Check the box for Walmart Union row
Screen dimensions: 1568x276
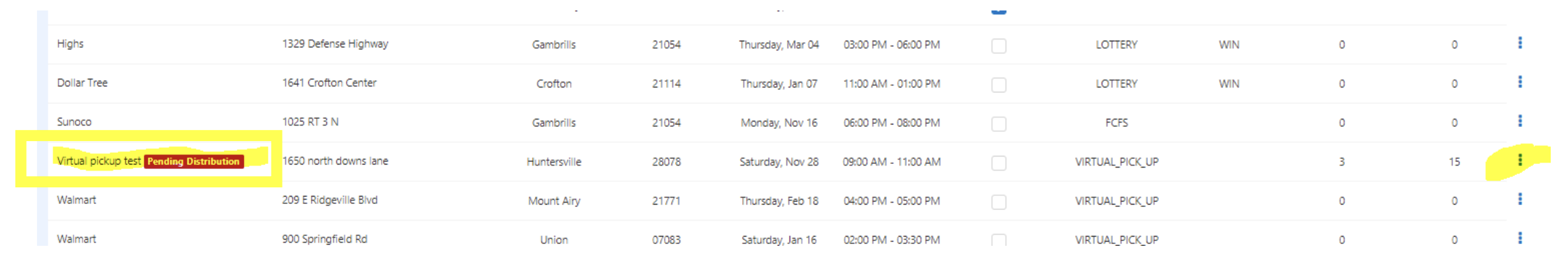coord(999,240)
